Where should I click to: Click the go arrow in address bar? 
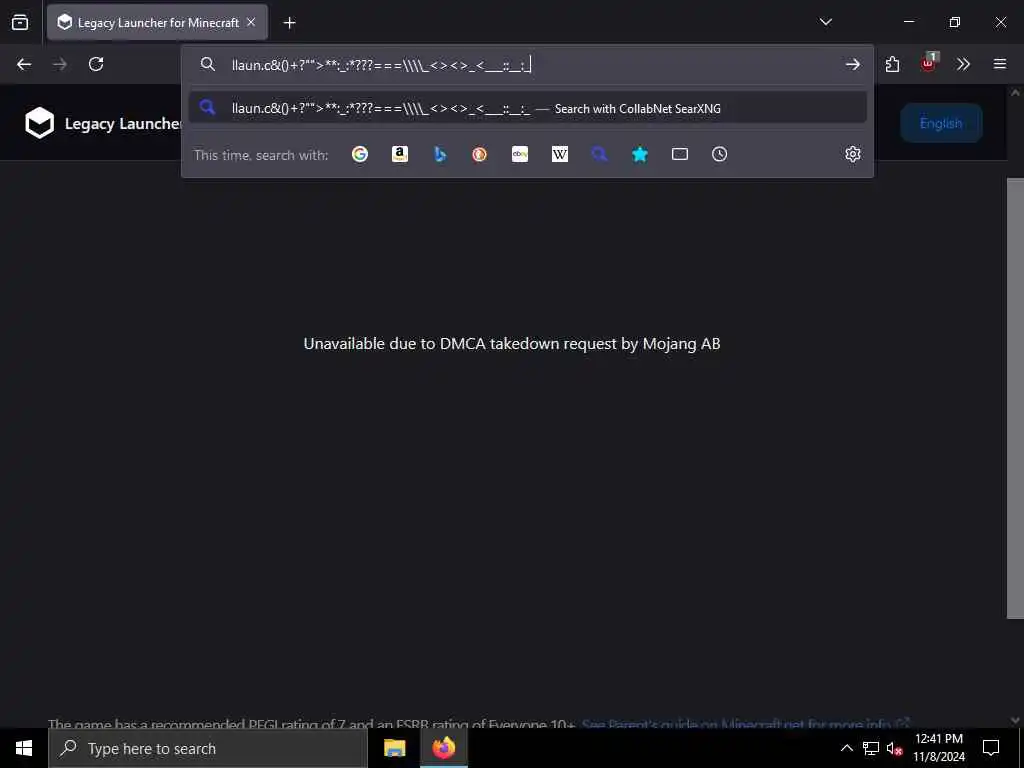pos(852,64)
